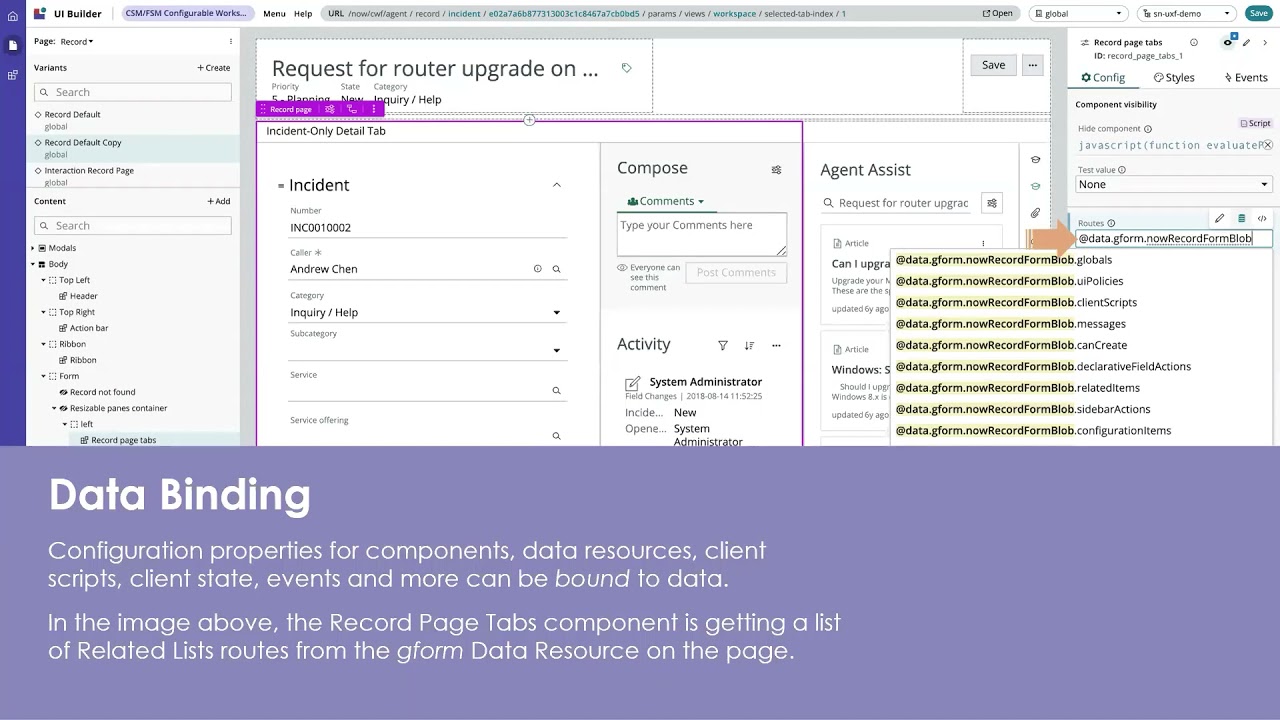Open the first Article card options menu

(x=983, y=243)
